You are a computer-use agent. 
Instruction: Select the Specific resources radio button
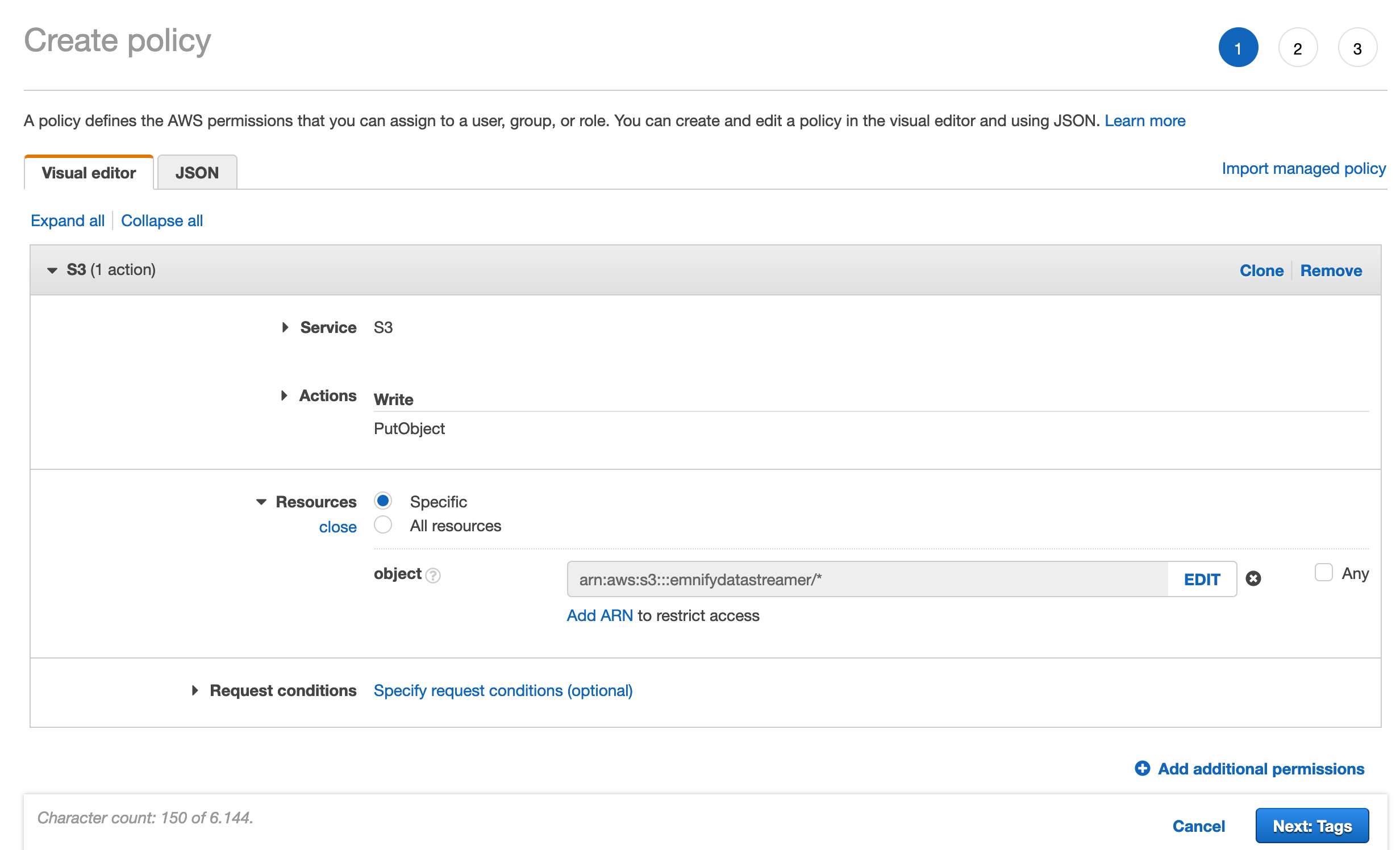(384, 501)
